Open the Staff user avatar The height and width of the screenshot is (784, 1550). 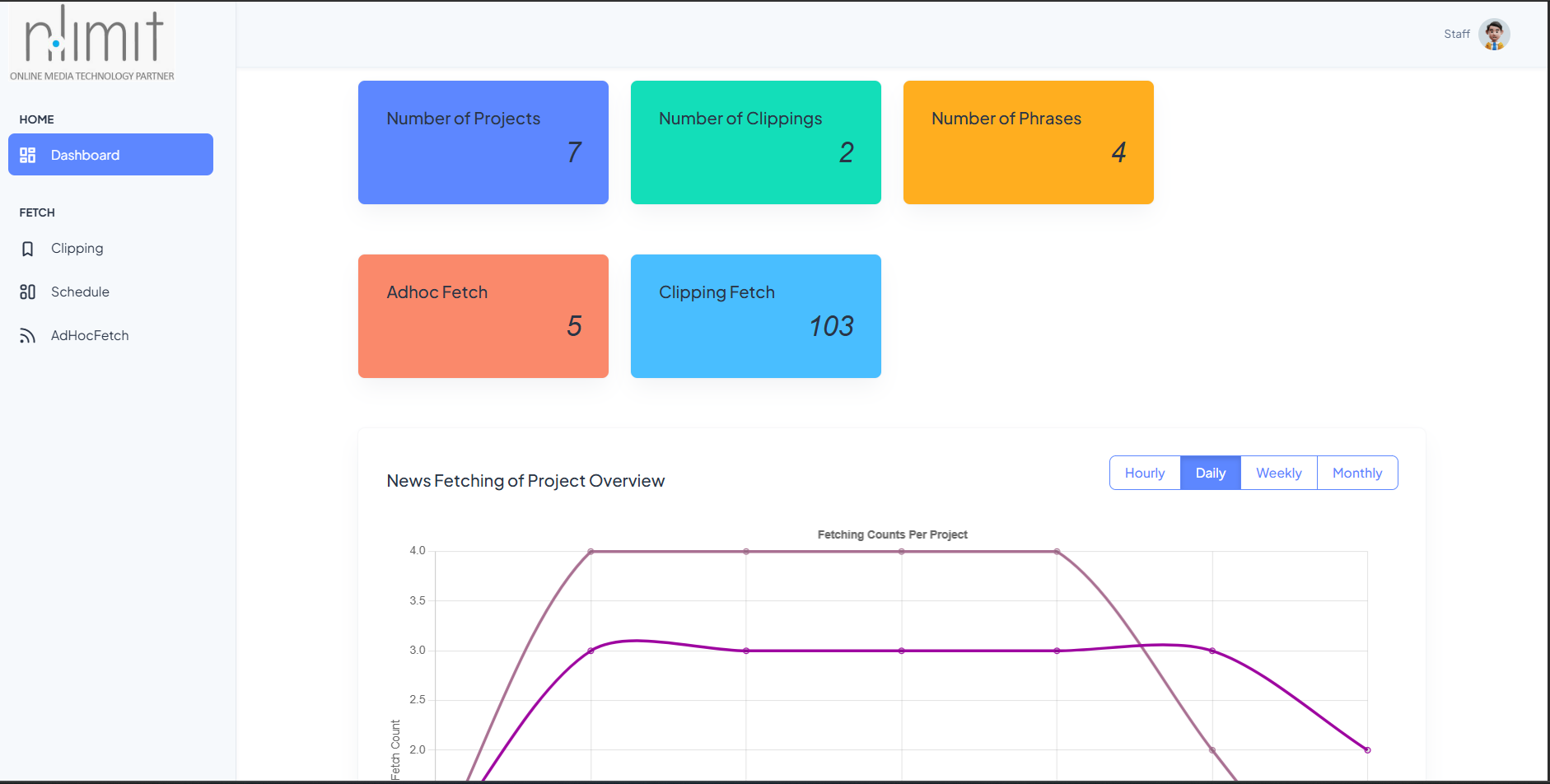click(x=1493, y=35)
